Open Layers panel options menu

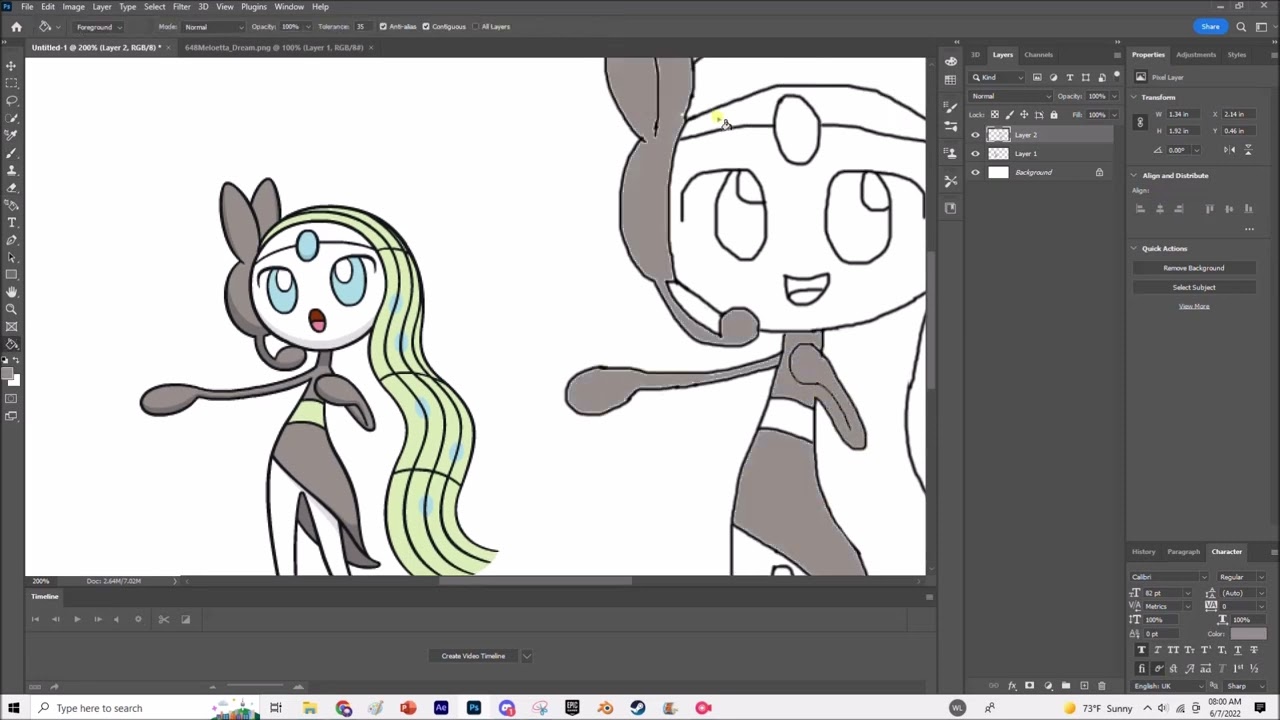click(x=1117, y=55)
